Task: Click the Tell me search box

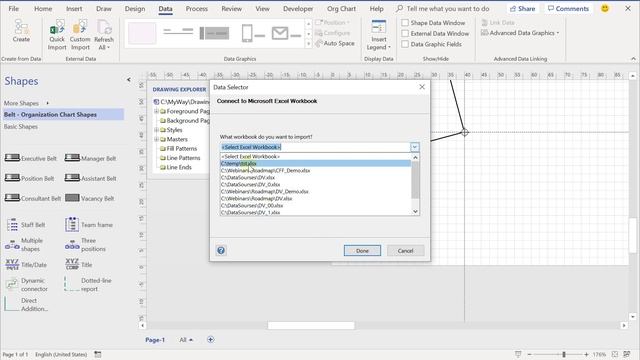Action: tap(443, 9)
